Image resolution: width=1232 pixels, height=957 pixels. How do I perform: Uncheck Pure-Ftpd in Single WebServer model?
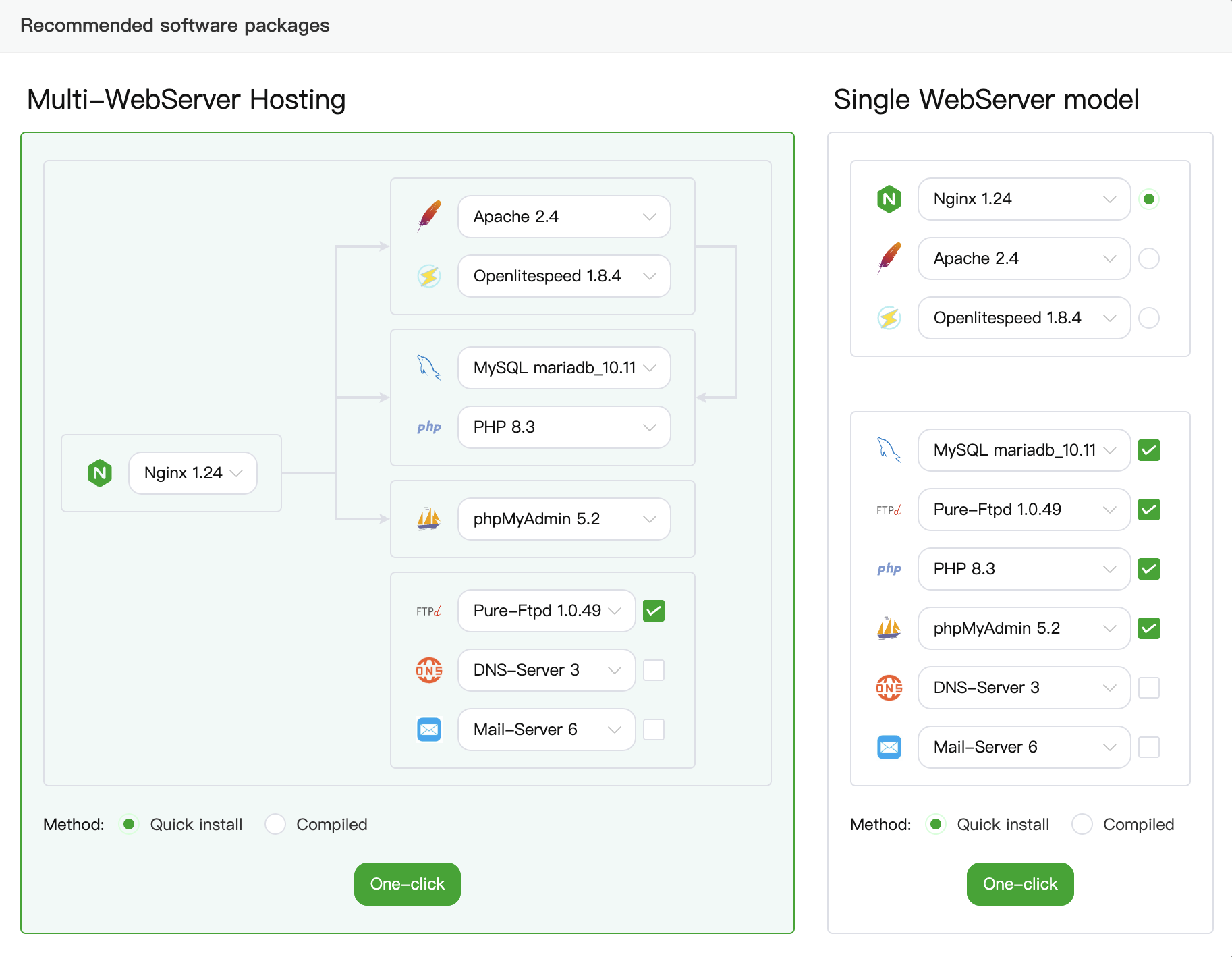point(1149,510)
